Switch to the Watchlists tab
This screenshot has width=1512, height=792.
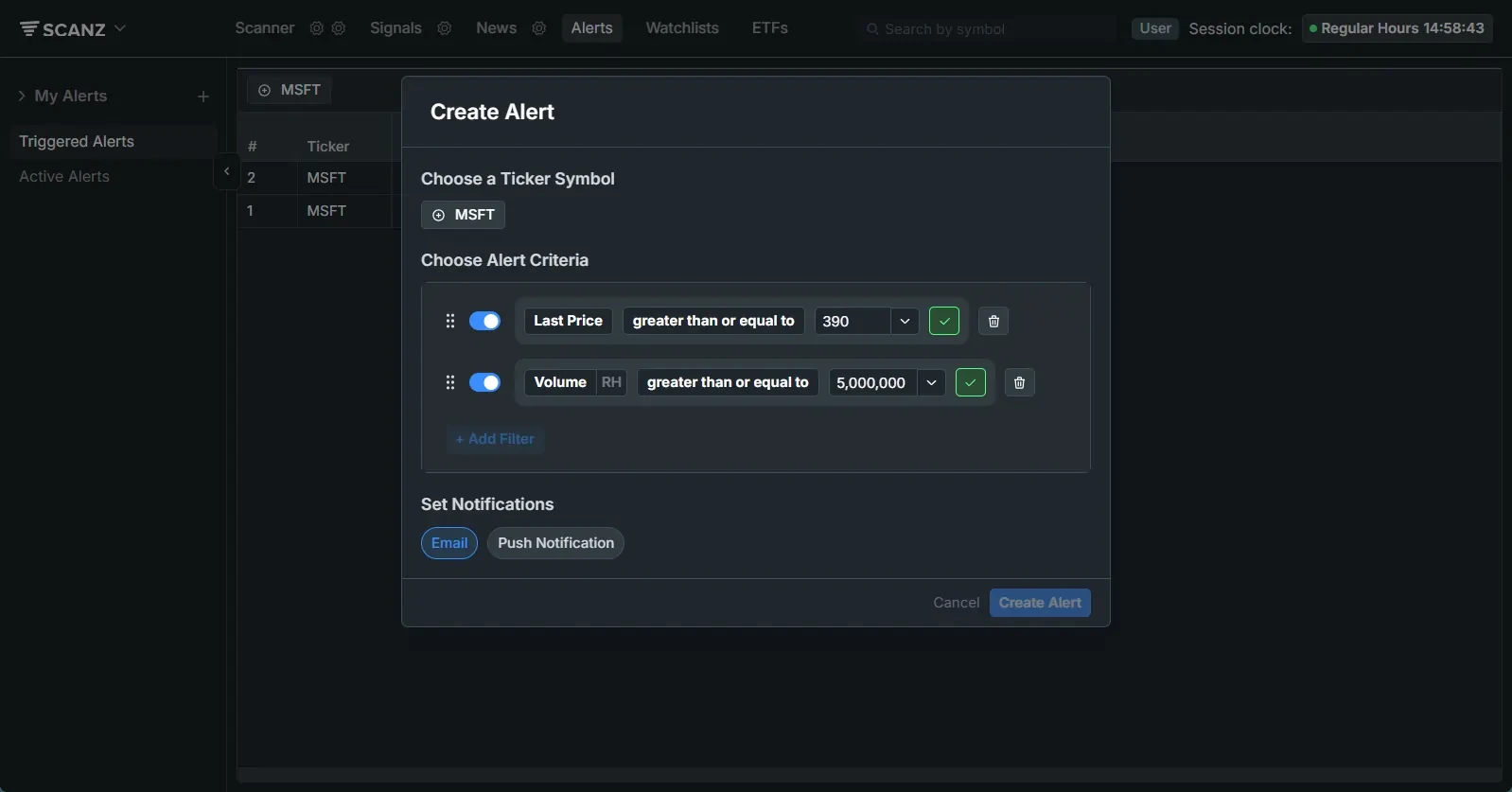[682, 28]
